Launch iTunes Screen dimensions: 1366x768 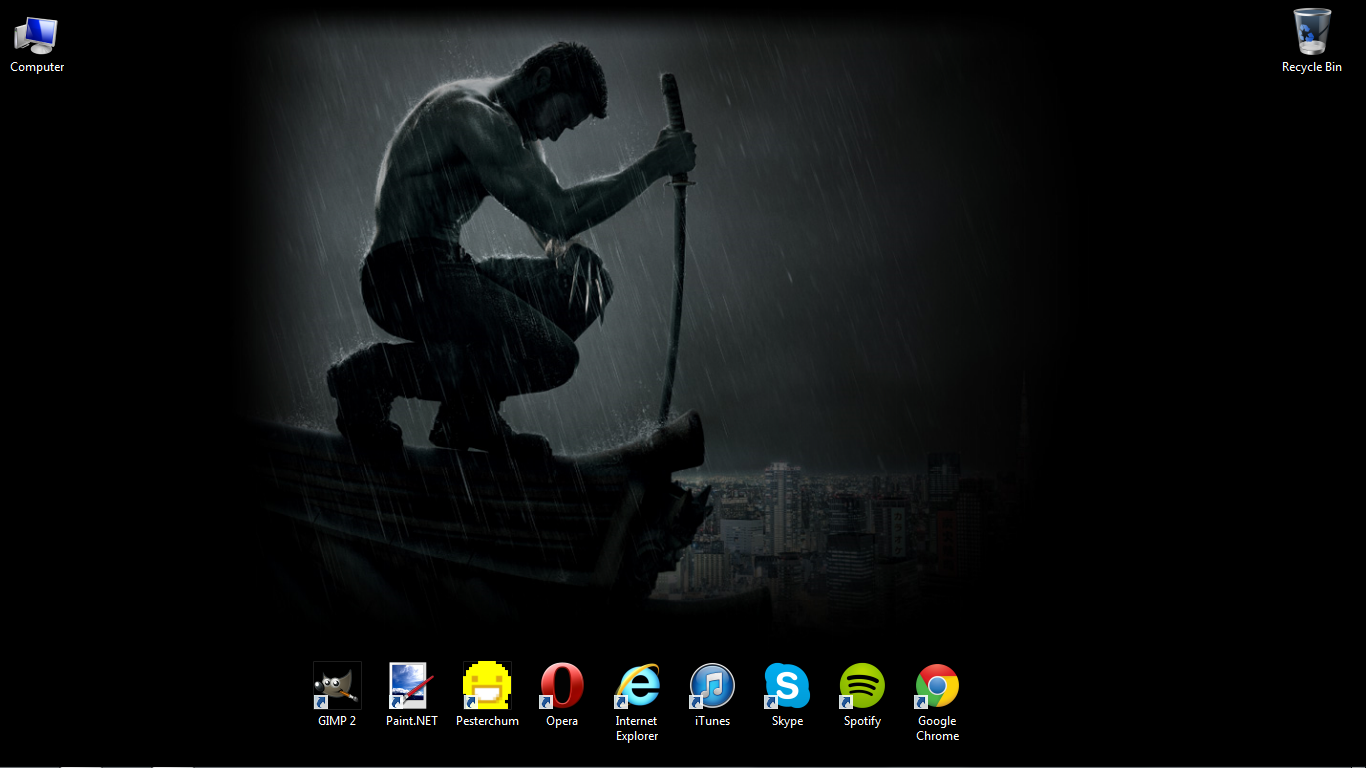(711, 685)
